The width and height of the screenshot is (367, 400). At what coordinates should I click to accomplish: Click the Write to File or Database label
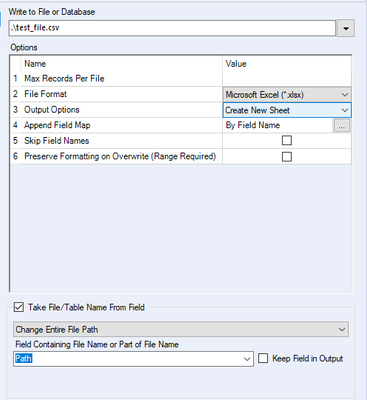[52, 12]
